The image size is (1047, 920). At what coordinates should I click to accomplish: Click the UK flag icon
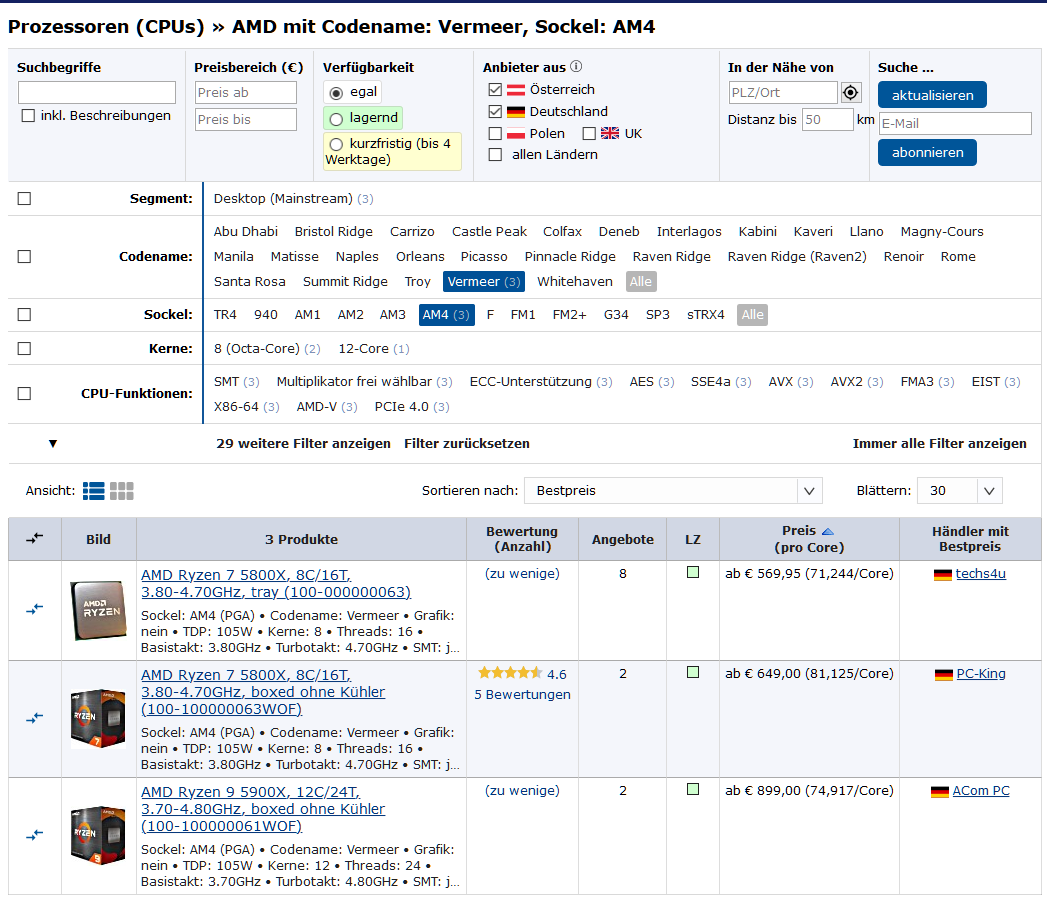610,133
